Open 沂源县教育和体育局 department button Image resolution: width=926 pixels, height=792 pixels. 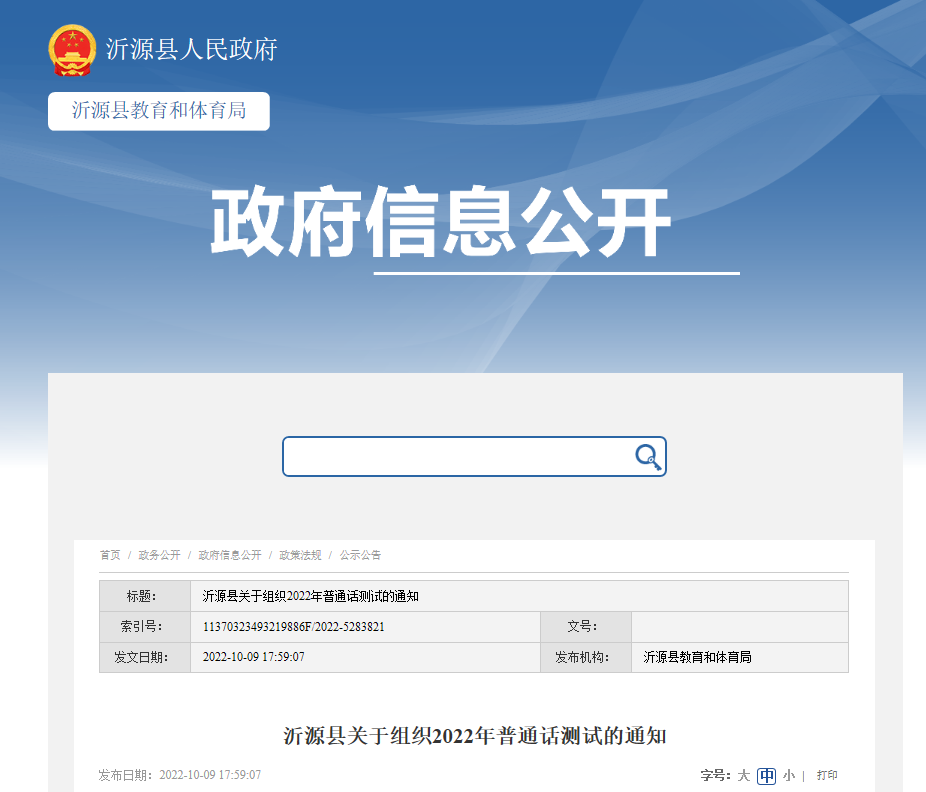[159, 111]
